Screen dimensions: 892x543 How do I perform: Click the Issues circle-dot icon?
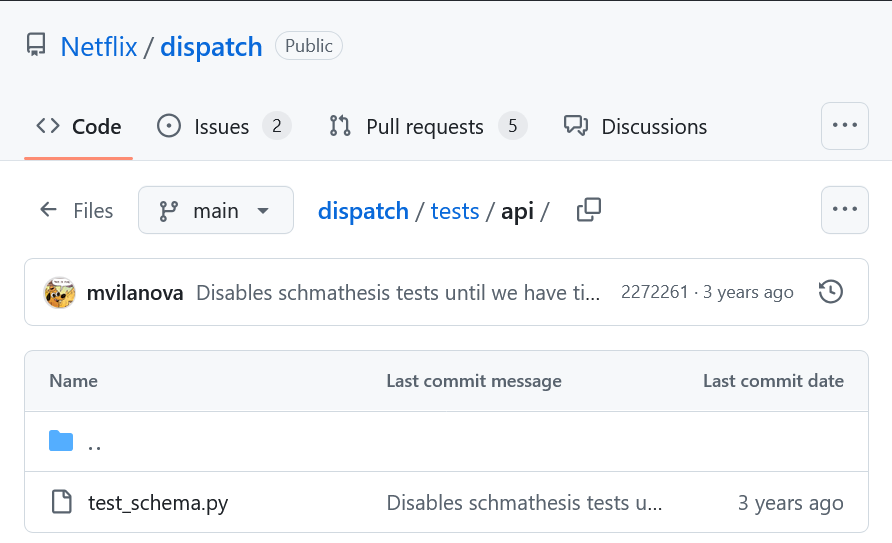tap(169, 126)
